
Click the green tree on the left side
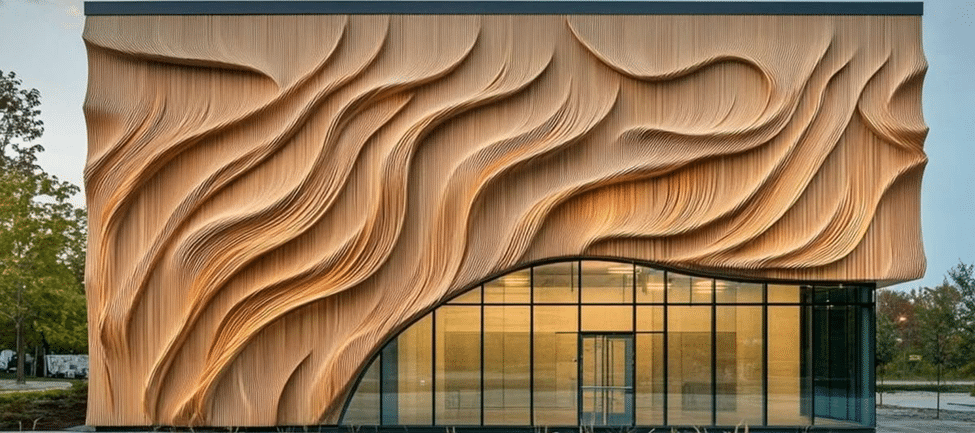pos(35,230)
